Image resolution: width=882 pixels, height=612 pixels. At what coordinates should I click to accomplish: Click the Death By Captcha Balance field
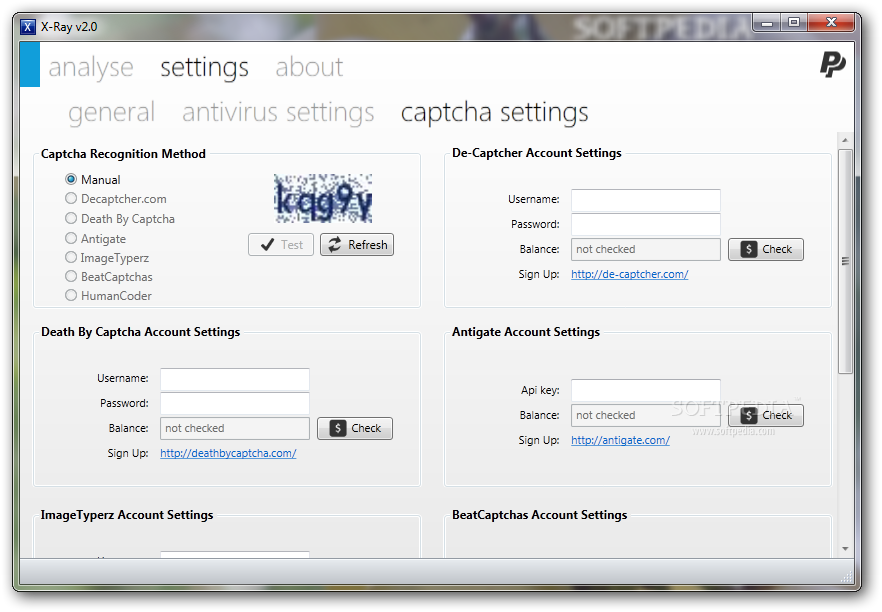click(x=235, y=428)
